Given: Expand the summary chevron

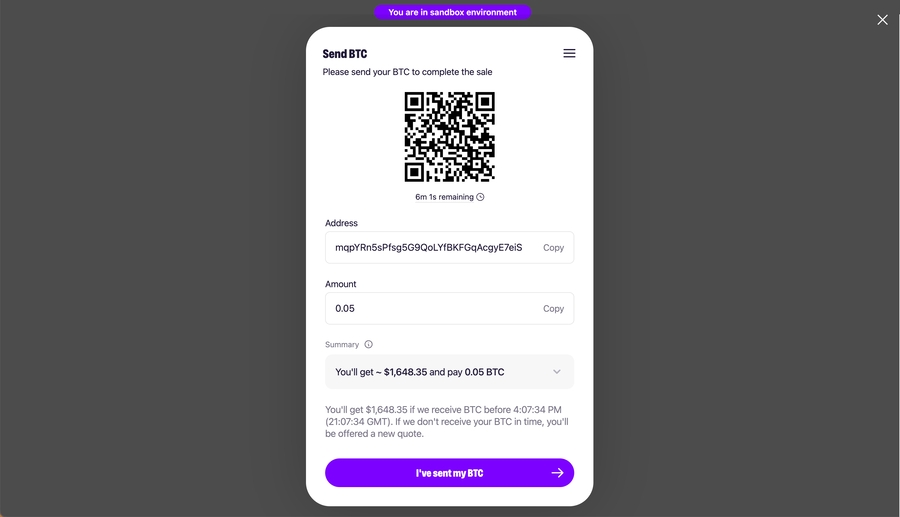Looking at the screenshot, I should coord(557,372).
